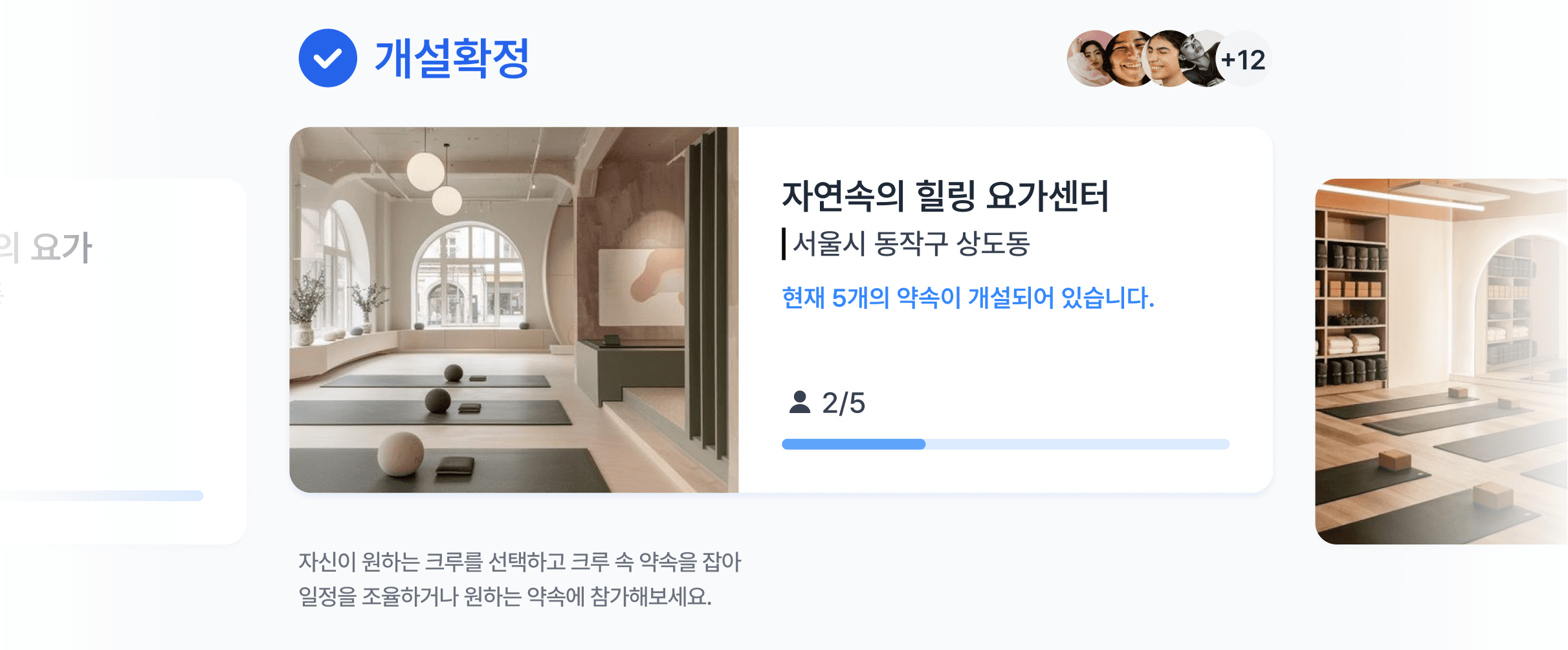
Task: Click the 자연속의 힐링 요가센터 title
Action: click(x=945, y=196)
